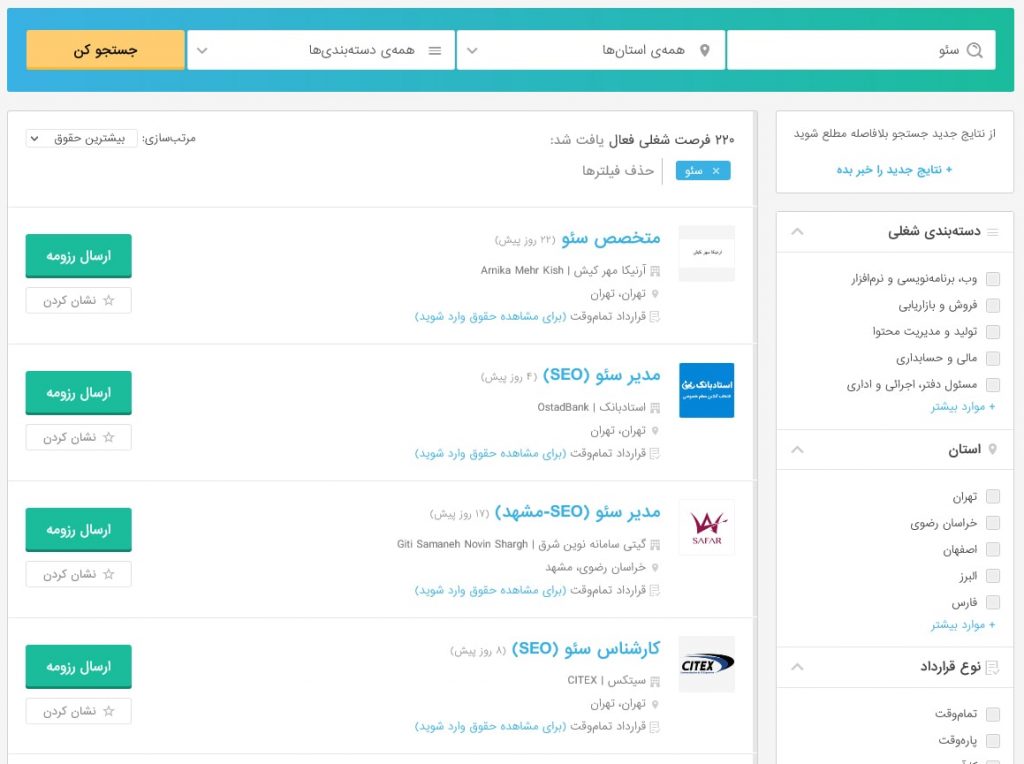Collapse the استان filter panel
The height and width of the screenshot is (764, 1024).
(x=797, y=450)
